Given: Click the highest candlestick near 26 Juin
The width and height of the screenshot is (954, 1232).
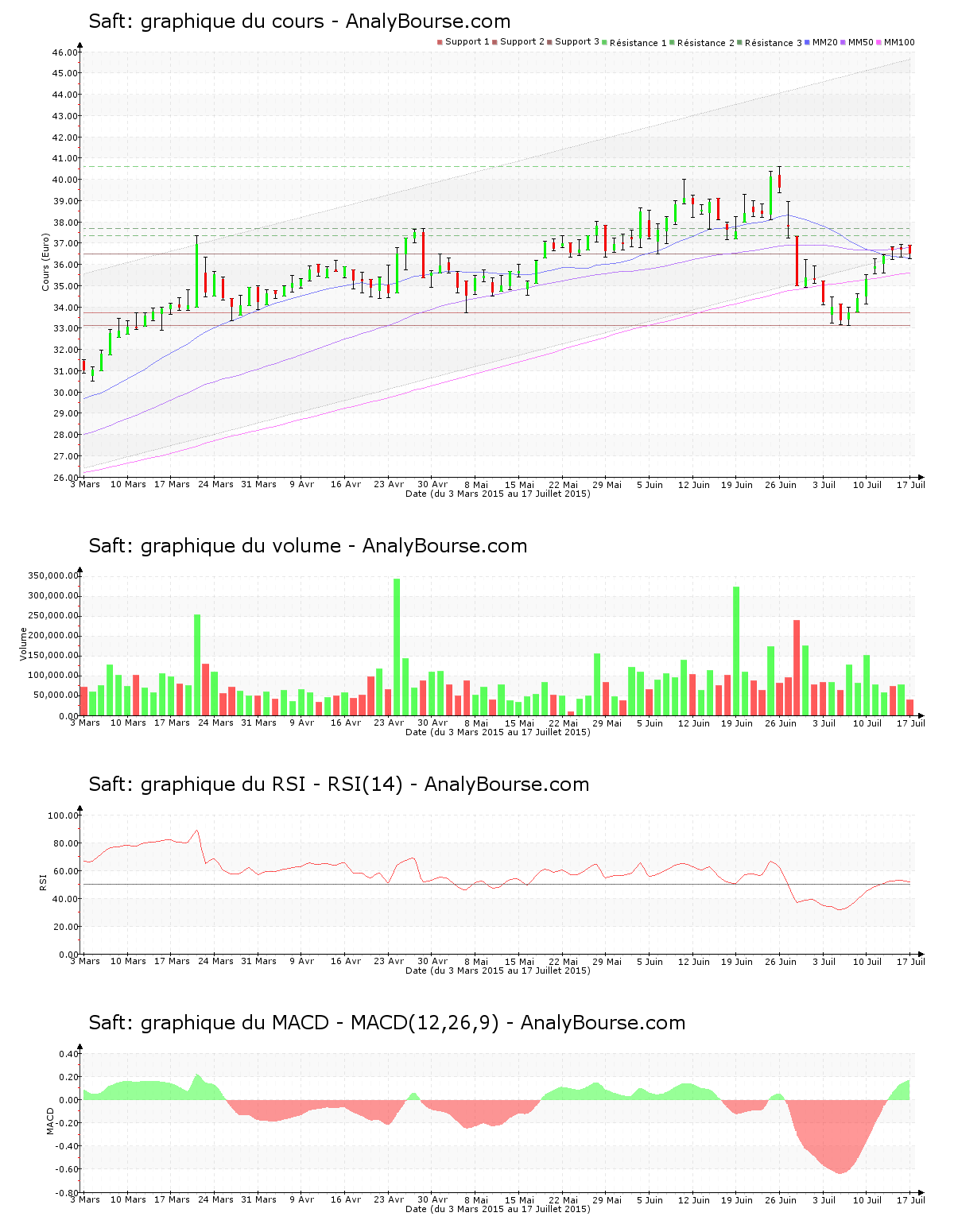Looking at the screenshot, I should (780, 180).
